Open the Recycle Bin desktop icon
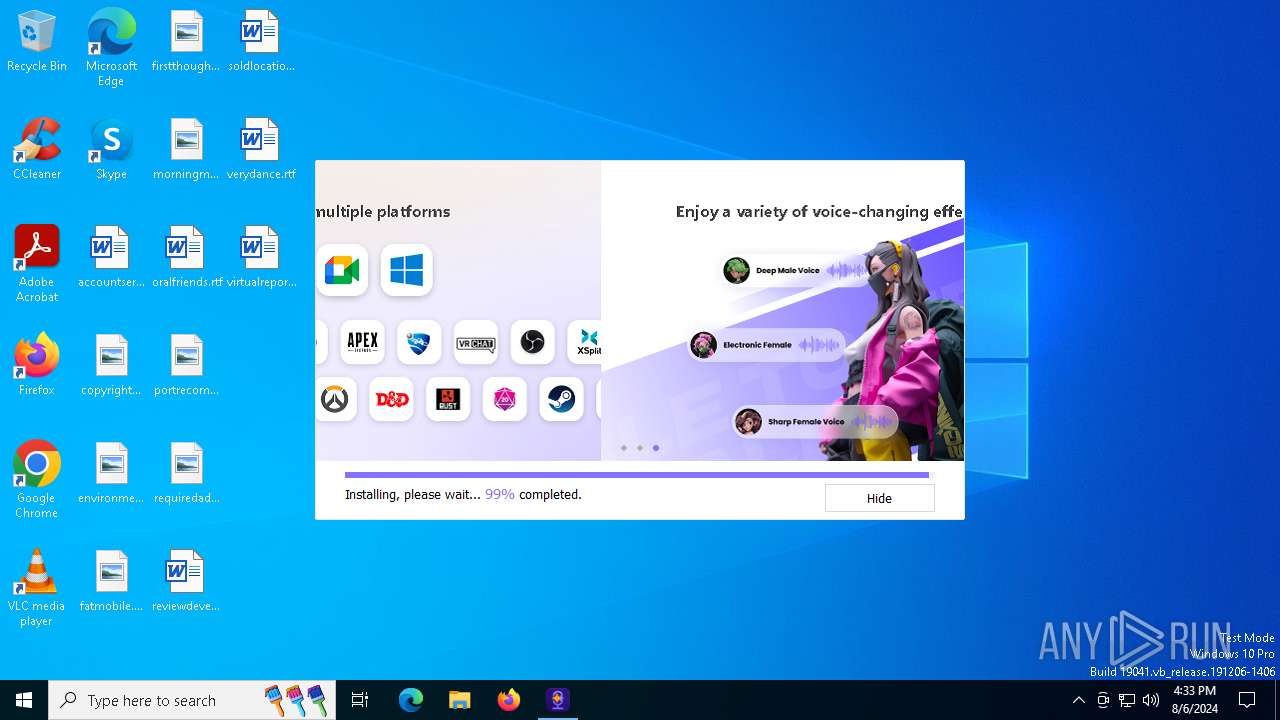The width and height of the screenshot is (1280, 720). coord(37,42)
